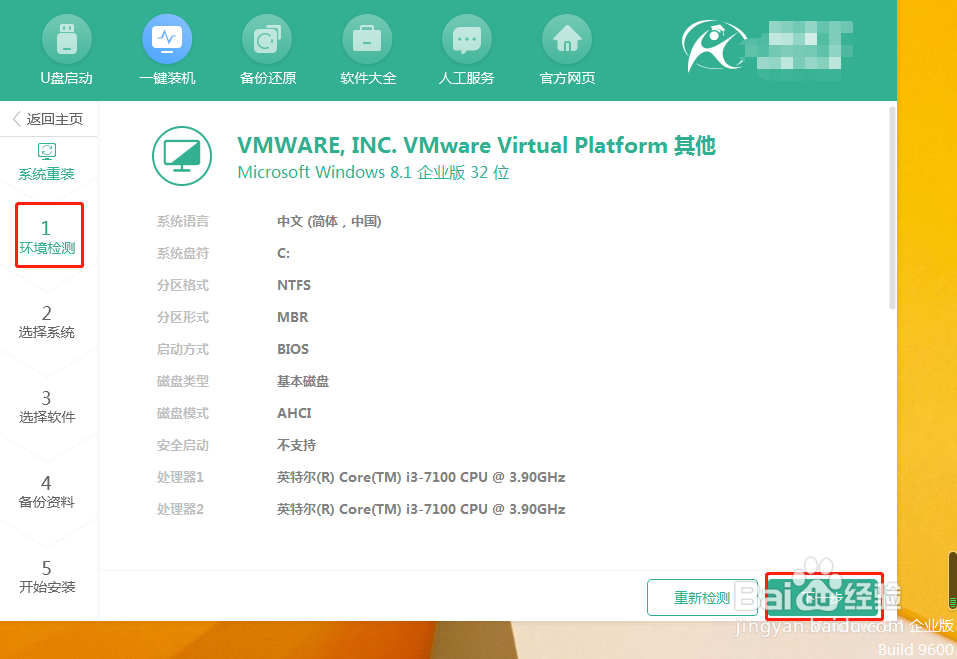Click the 分区形式 label
The height and width of the screenshot is (659, 957).
coord(182,317)
